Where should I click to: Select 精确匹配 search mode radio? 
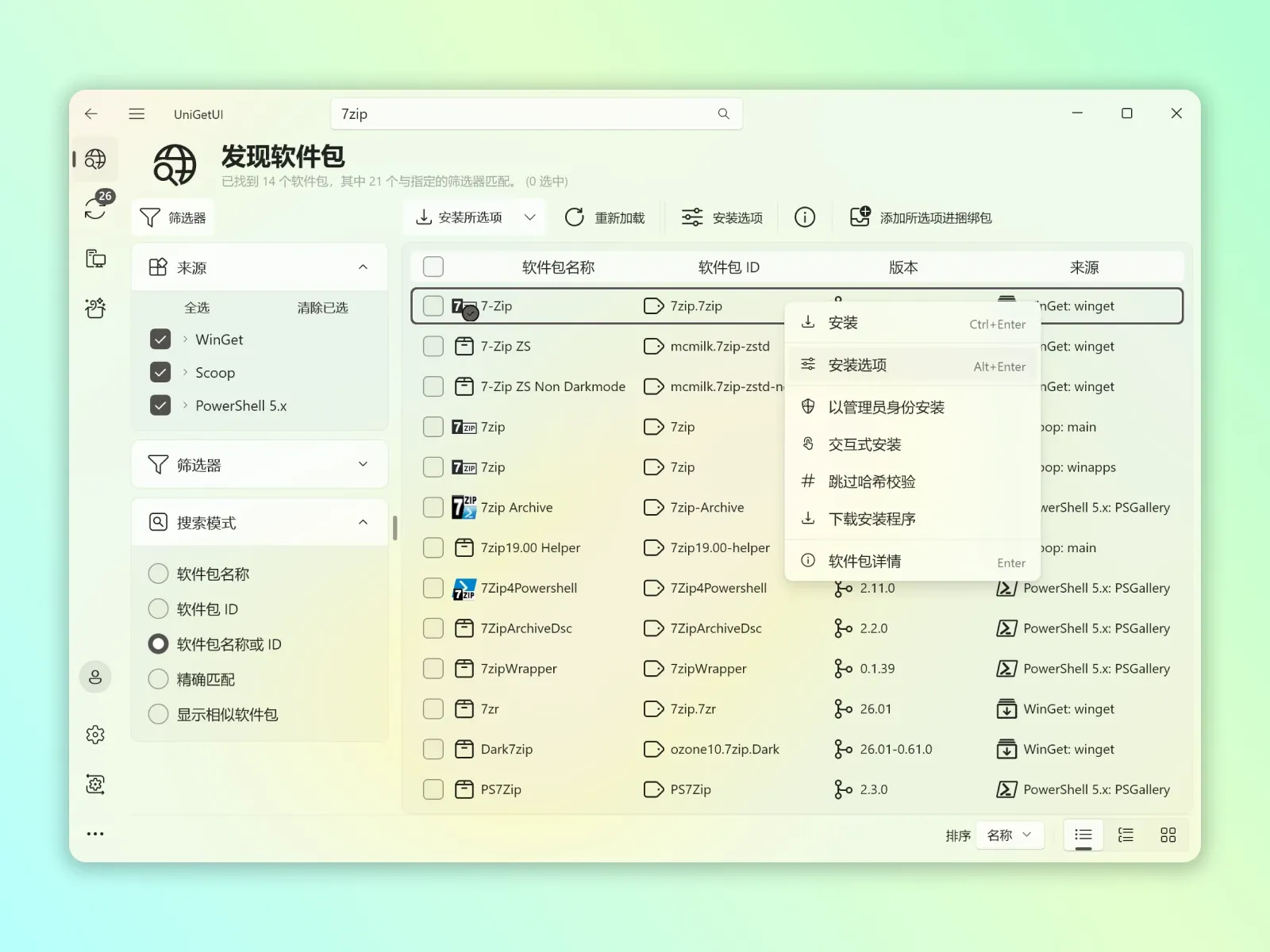click(159, 679)
